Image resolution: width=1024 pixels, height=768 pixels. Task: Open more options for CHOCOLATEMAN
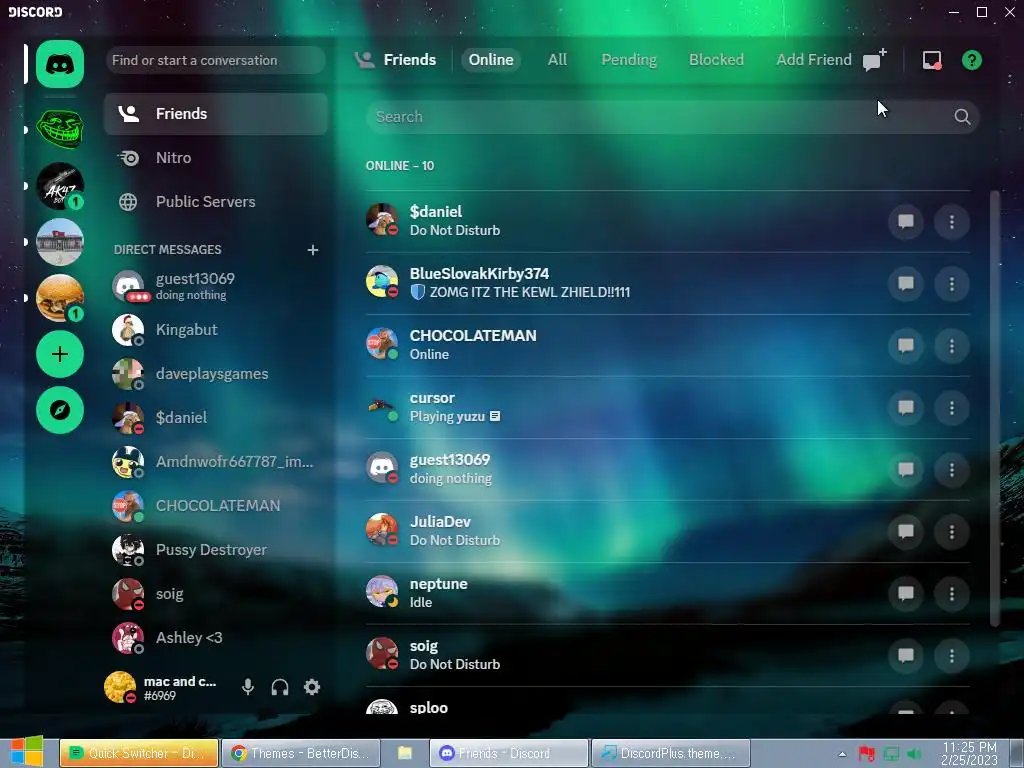click(952, 345)
